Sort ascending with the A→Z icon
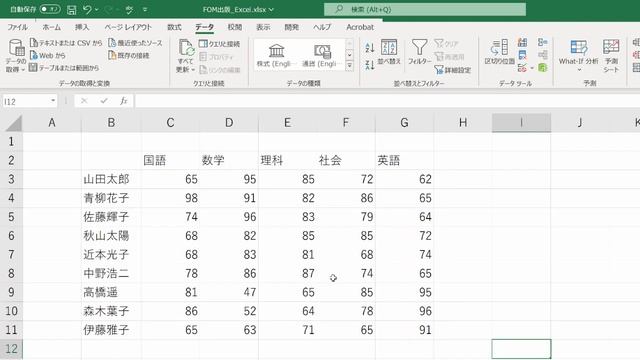The width and height of the screenshot is (640, 360). pyautogui.click(x=370, y=47)
